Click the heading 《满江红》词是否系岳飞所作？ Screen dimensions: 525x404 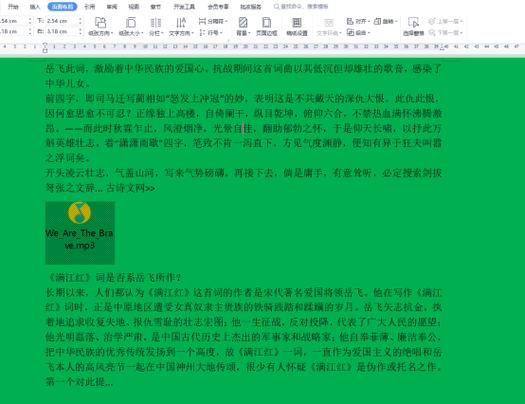[115, 277]
